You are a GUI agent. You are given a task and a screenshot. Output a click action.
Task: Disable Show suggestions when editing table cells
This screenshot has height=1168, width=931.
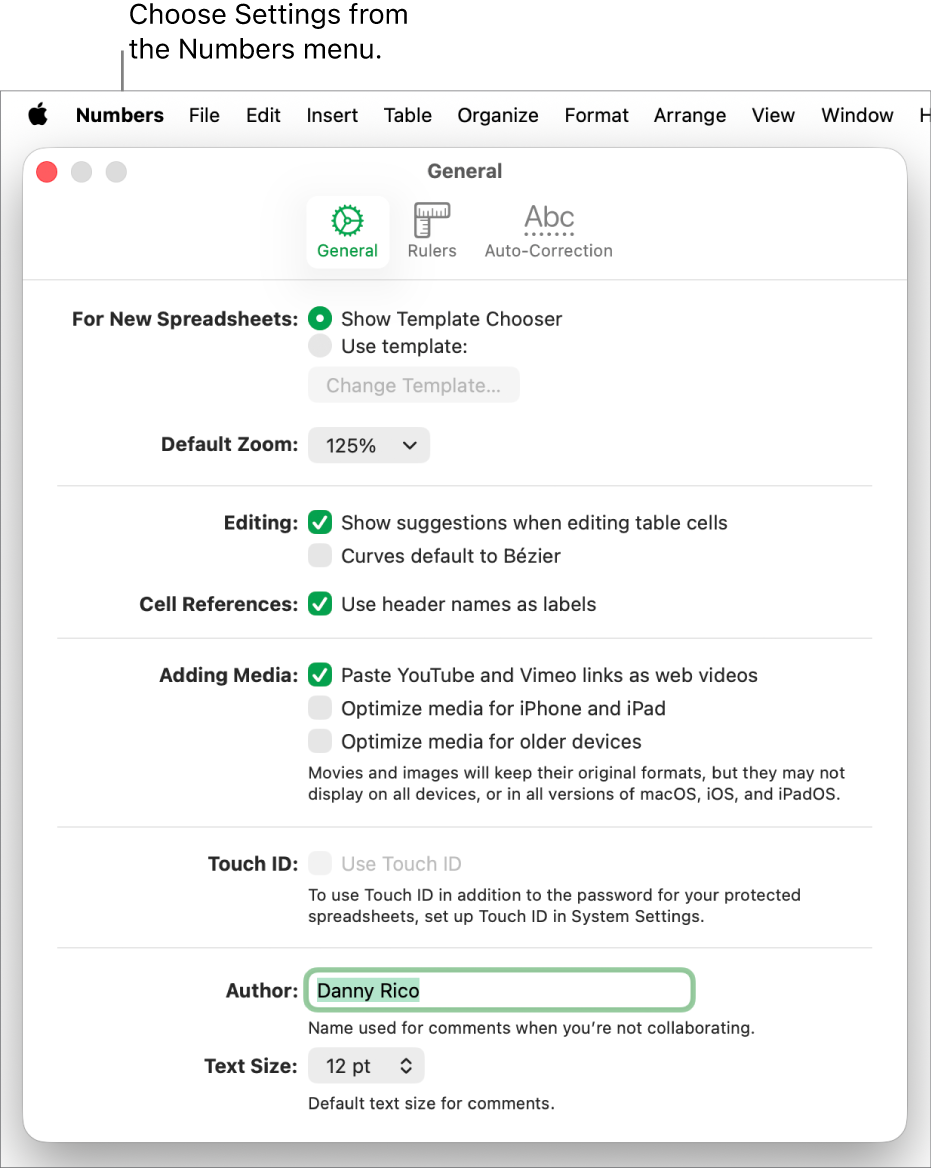click(320, 522)
